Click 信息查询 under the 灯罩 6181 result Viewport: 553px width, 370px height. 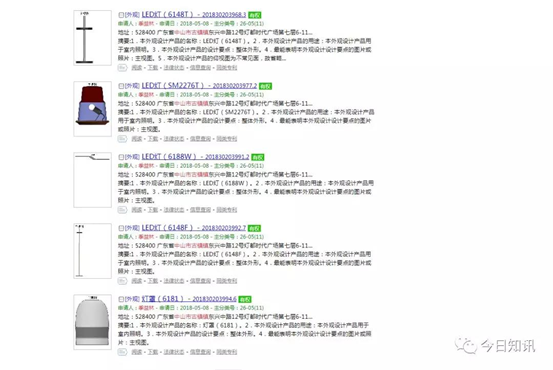coord(200,352)
